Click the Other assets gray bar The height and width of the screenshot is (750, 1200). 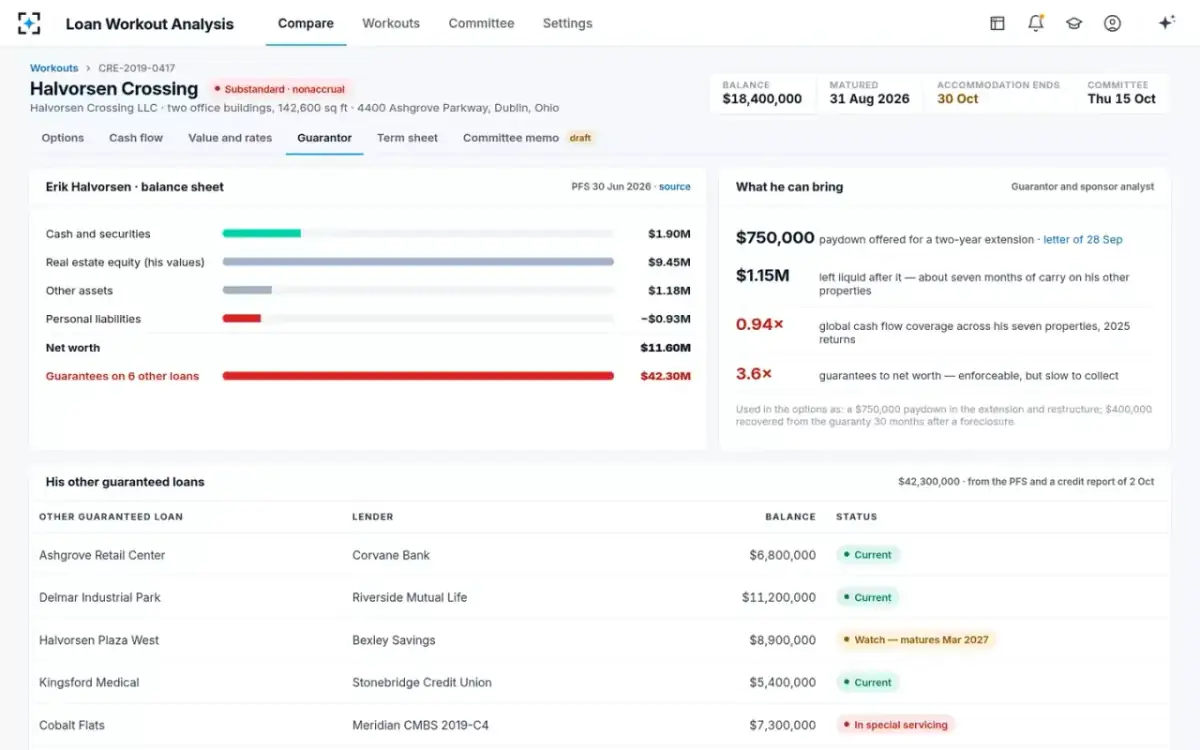247,291
